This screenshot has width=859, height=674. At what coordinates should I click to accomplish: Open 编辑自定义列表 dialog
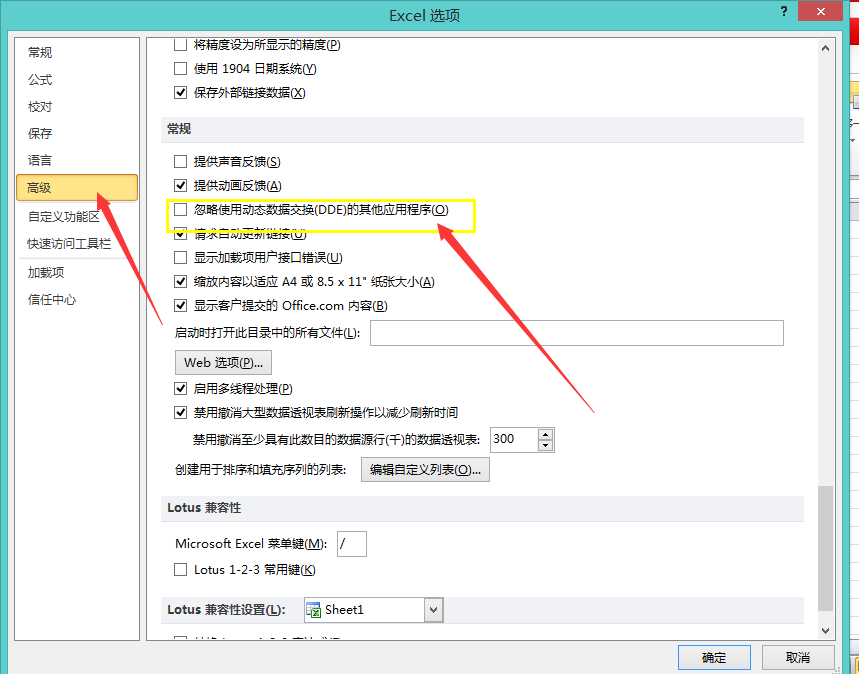[425, 470]
